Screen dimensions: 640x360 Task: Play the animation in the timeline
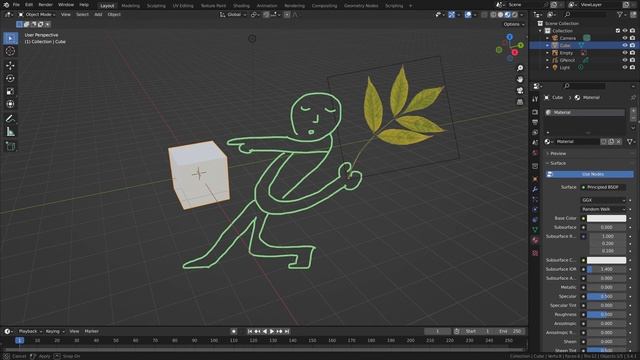272,331
